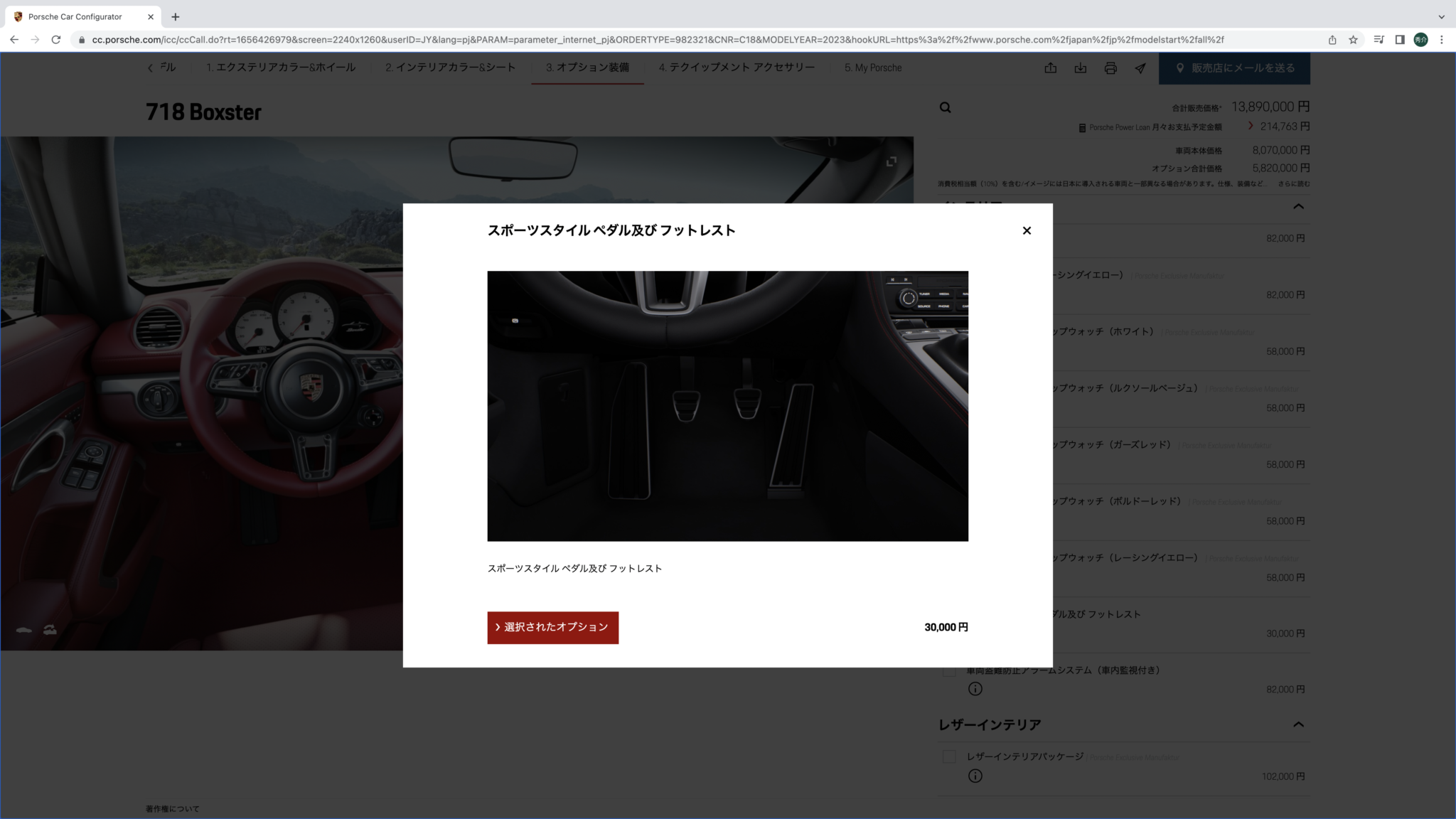Click the fullscreen expand icon on car image
The height and width of the screenshot is (819, 1456).
[x=891, y=161]
